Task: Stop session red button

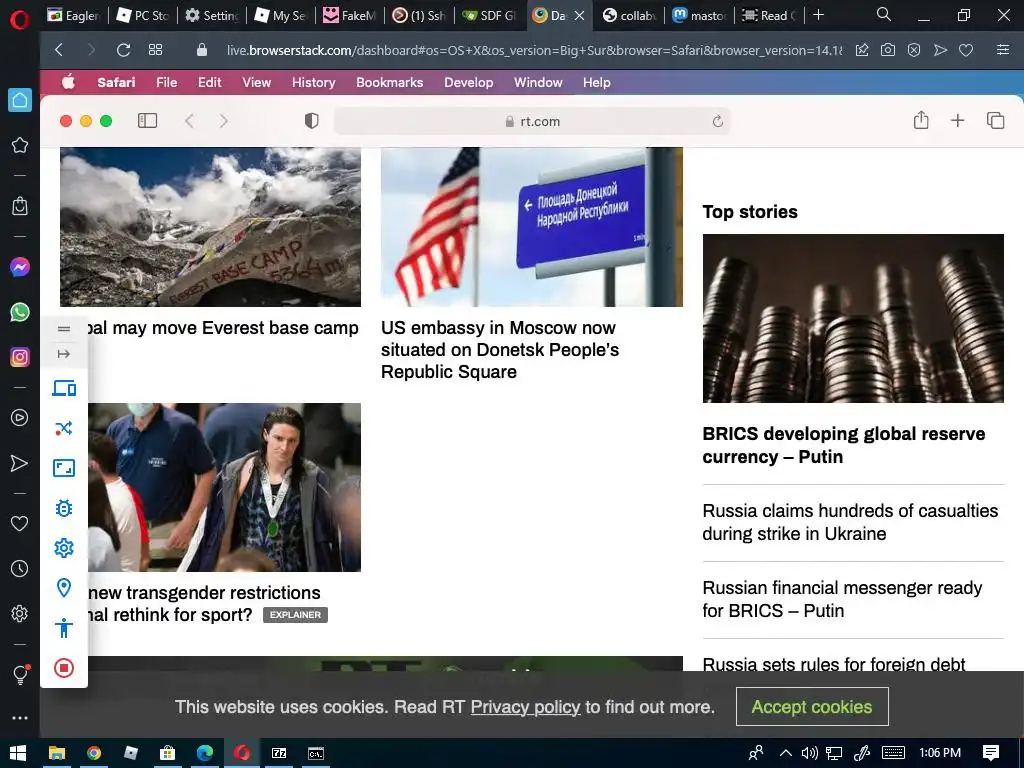Action: click(64, 668)
